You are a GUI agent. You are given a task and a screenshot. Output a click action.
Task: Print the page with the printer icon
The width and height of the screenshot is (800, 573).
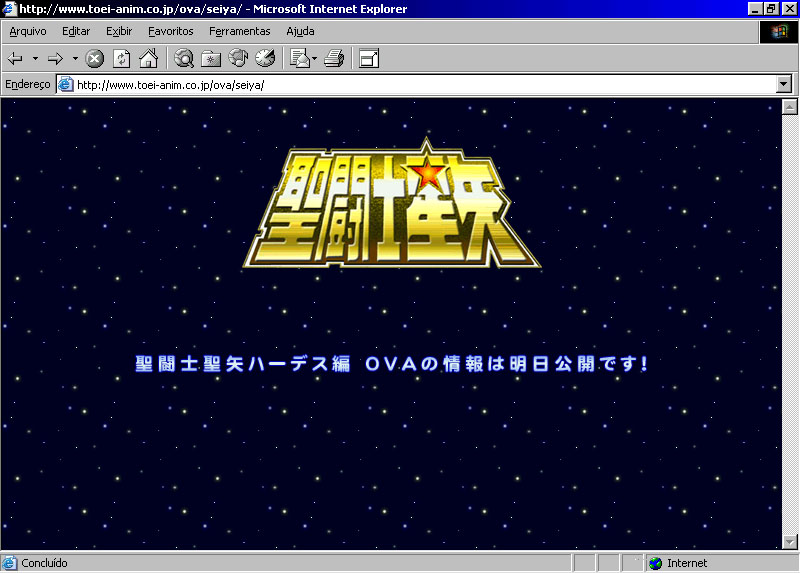[334, 58]
